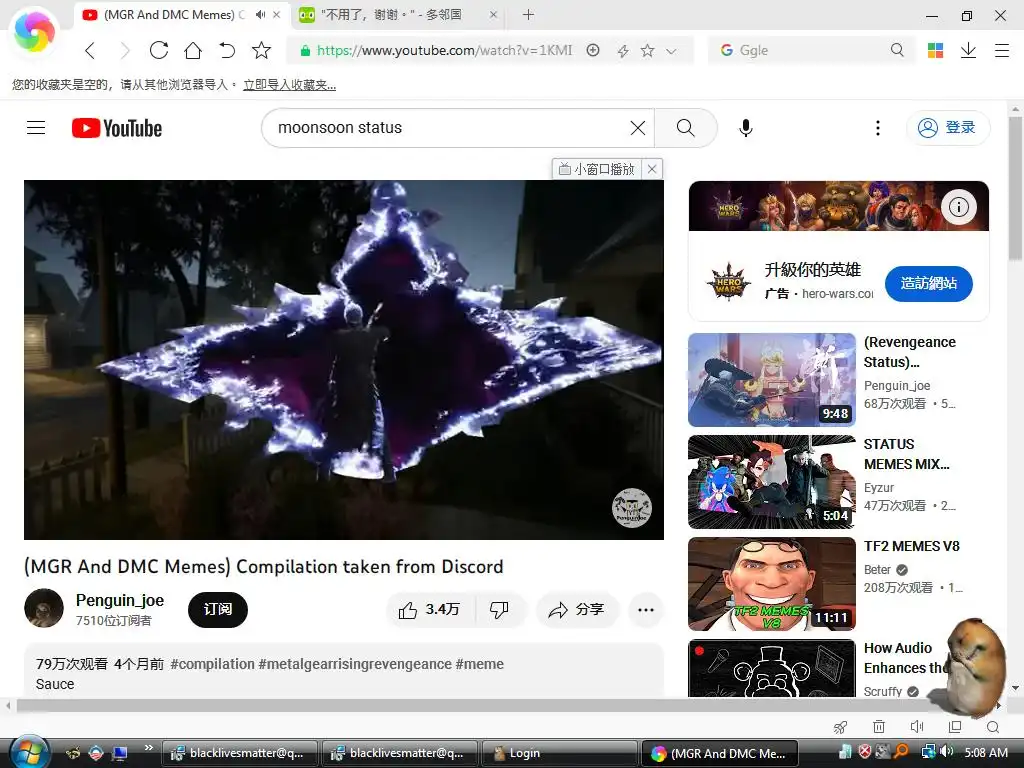Open a new tab with the plus button
Screen dimensions: 1024x768
(528, 14)
